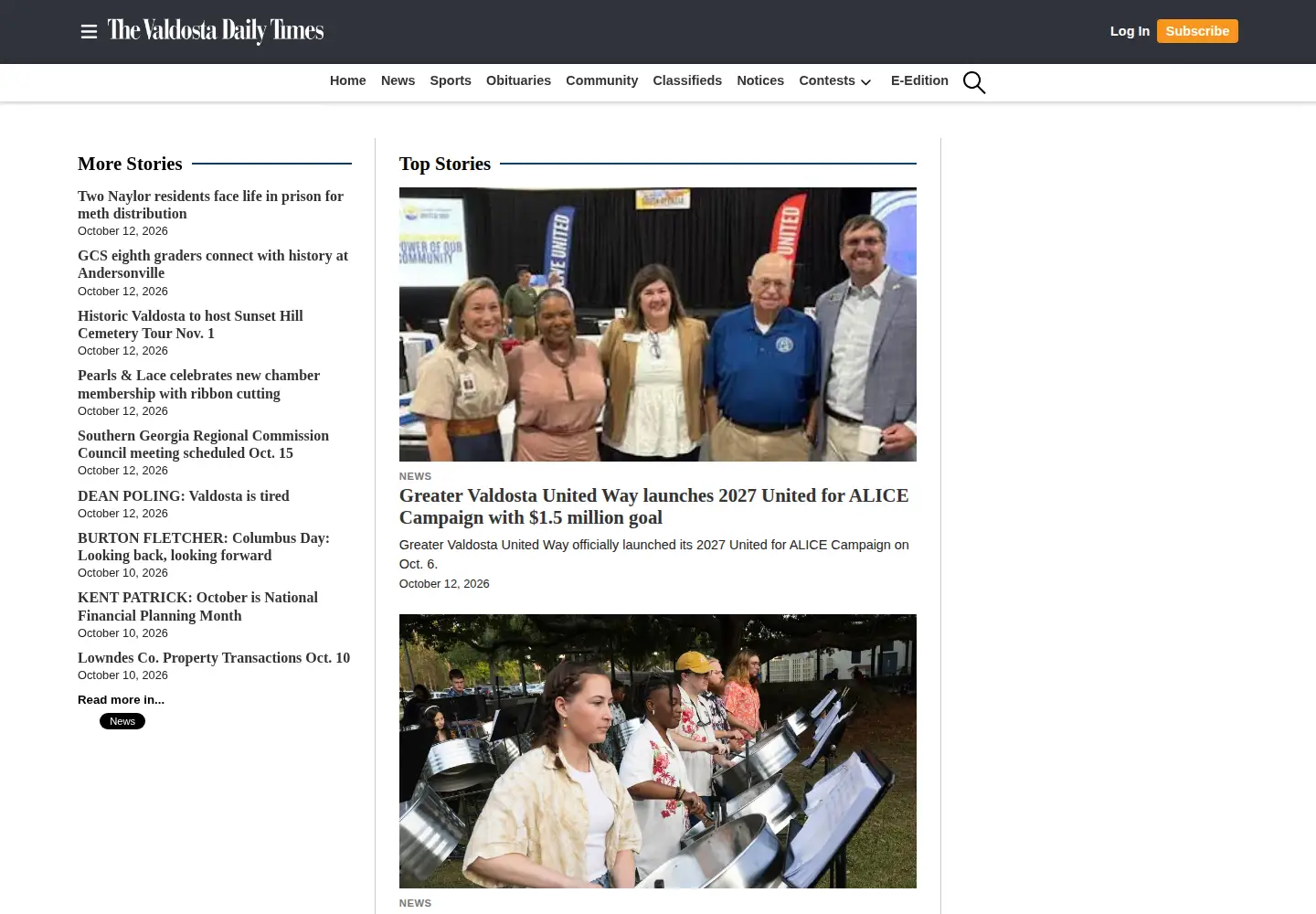The width and height of the screenshot is (1316, 914).
Task: Click the United Way story summary text
Action: pyautogui.click(x=654, y=554)
